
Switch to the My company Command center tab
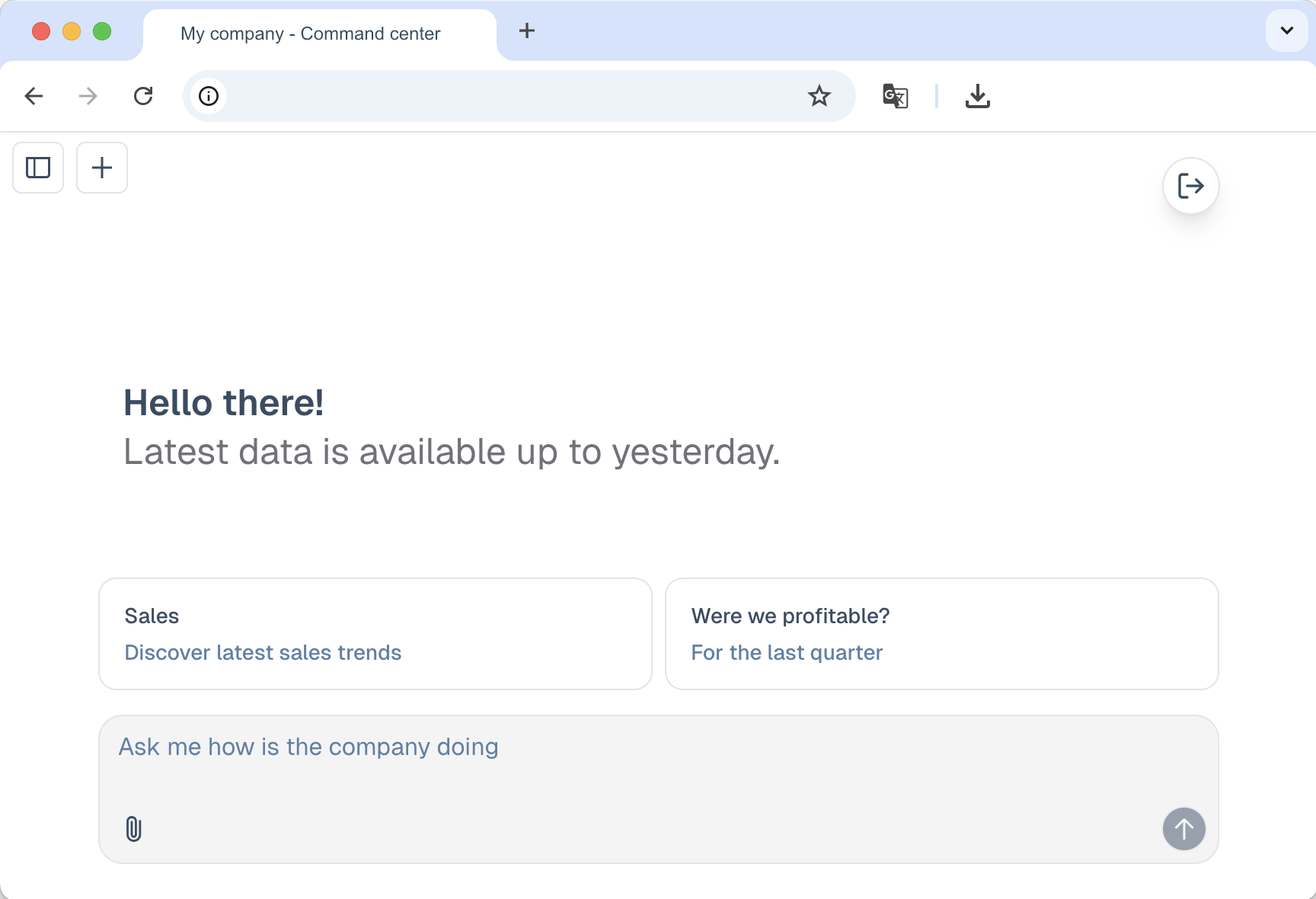[309, 33]
